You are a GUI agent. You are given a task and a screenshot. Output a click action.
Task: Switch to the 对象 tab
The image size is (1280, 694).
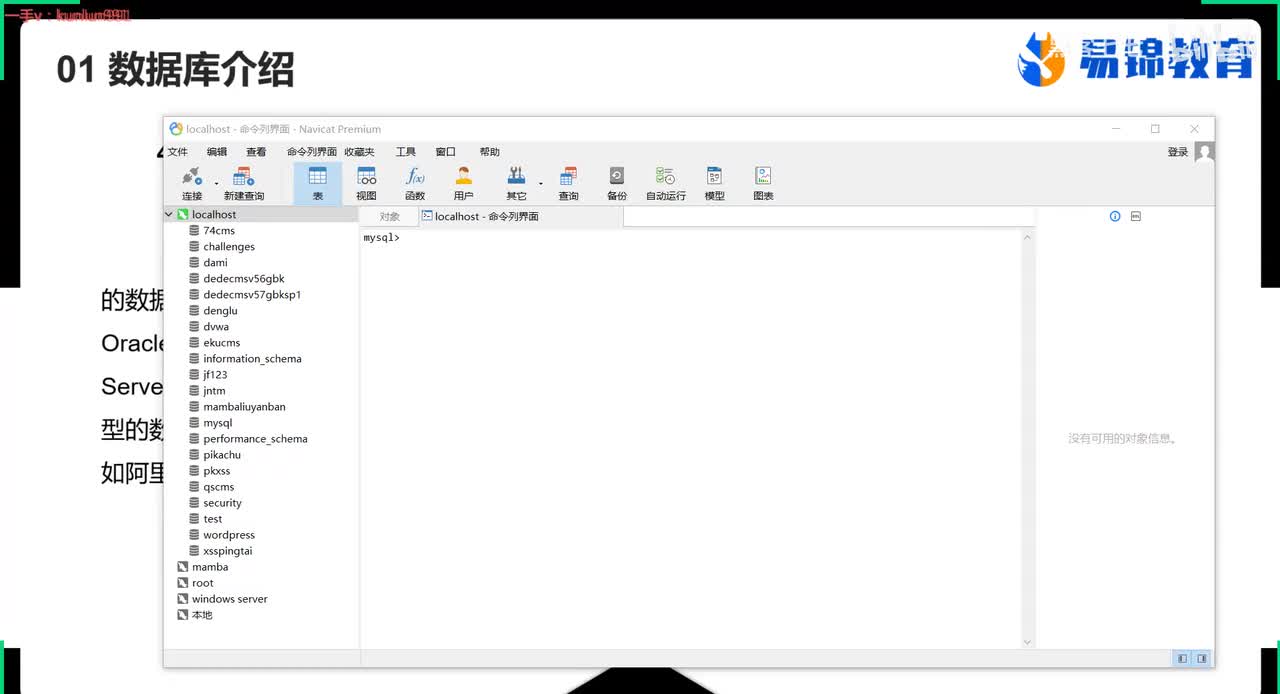(x=389, y=217)
